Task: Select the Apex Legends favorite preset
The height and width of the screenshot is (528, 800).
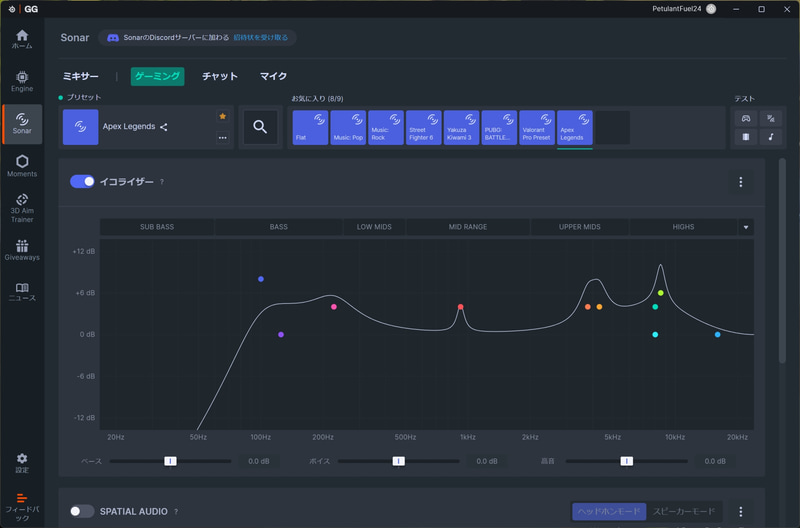Action: click(x=574, y=128)
